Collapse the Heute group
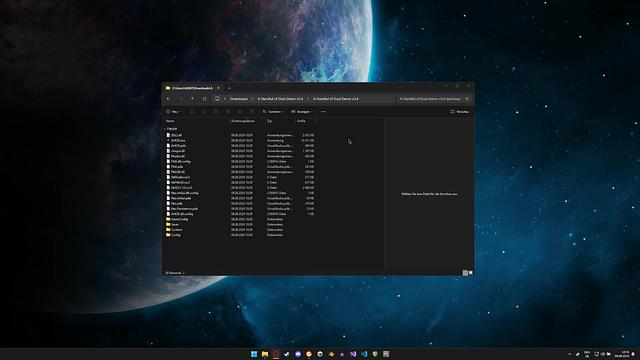 165,129
